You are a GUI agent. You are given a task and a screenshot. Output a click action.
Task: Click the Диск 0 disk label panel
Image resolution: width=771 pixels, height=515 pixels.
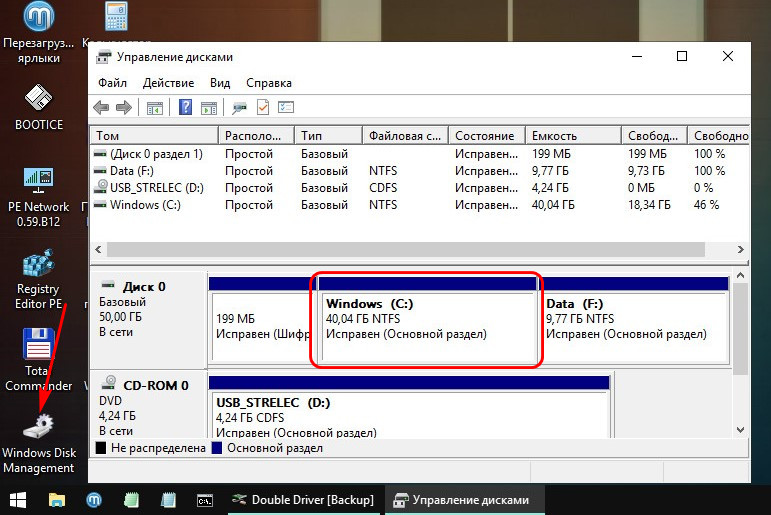point(148,320)
